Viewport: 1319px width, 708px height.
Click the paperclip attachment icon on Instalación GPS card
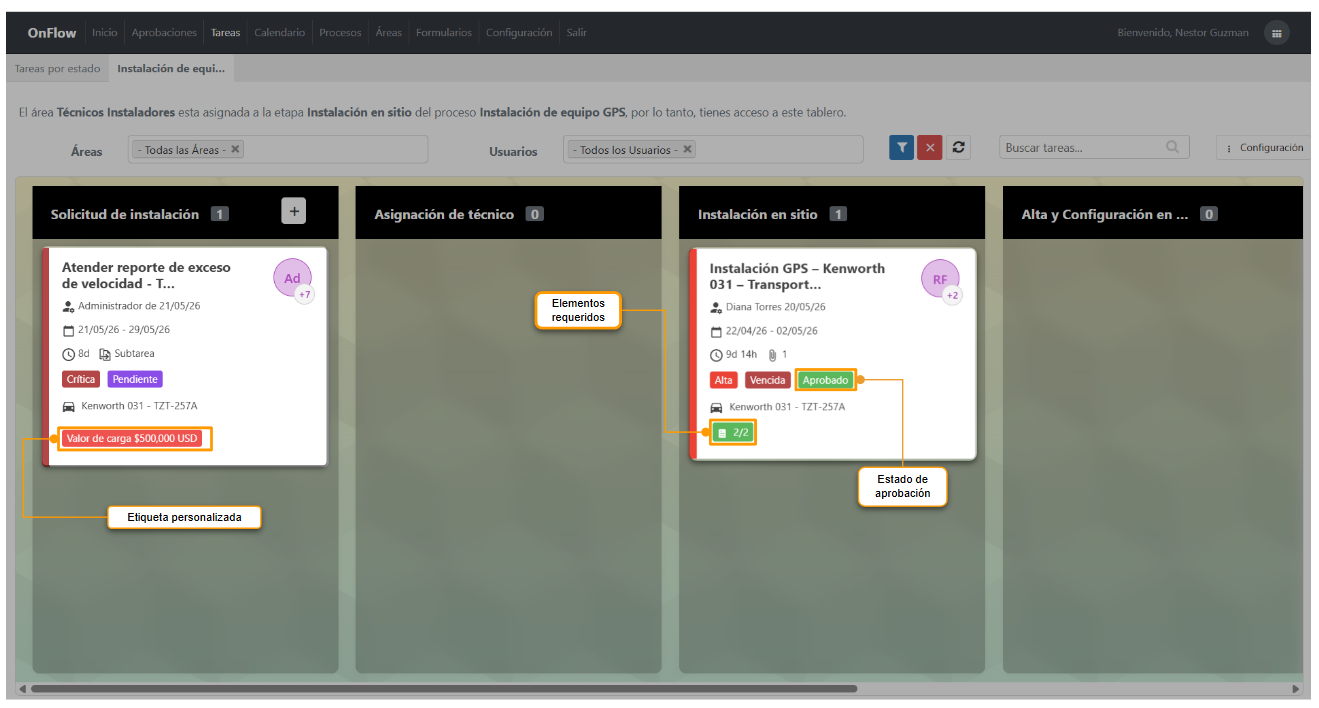(x=772, y=355)
